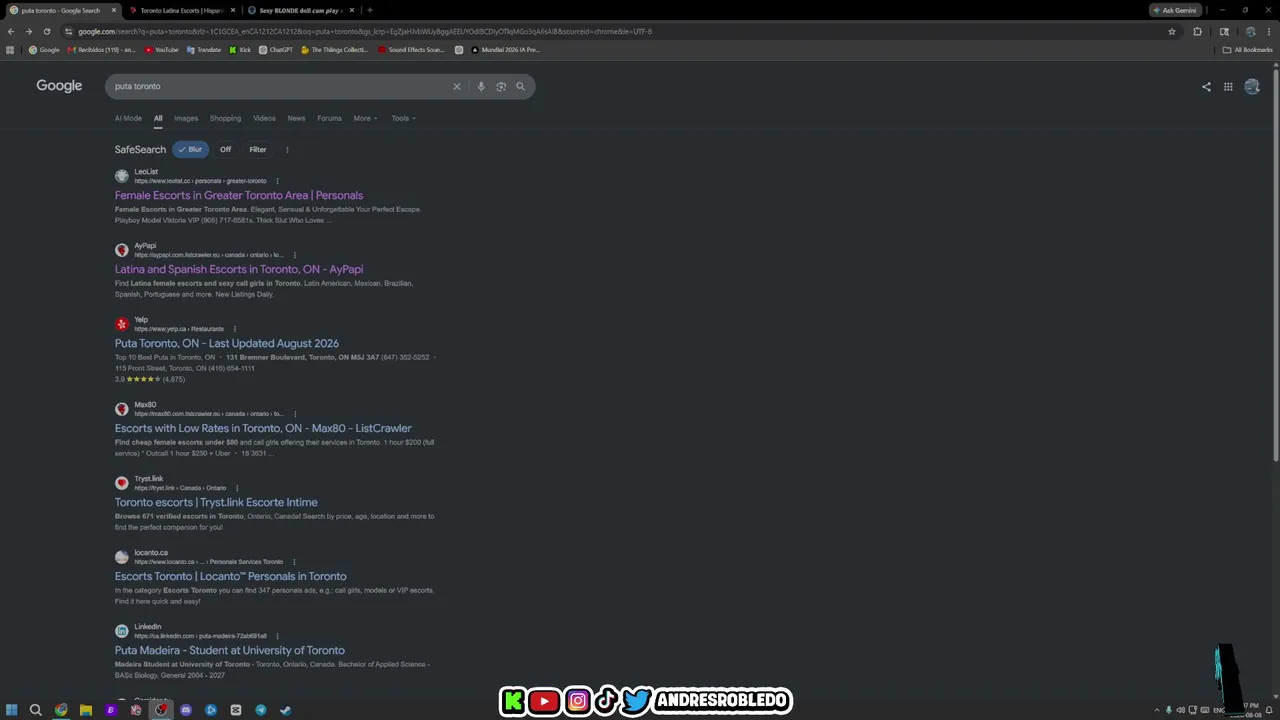Open CapCut from the taskbar
This screenshot has height=720, width=1280.
coord(236,710)
